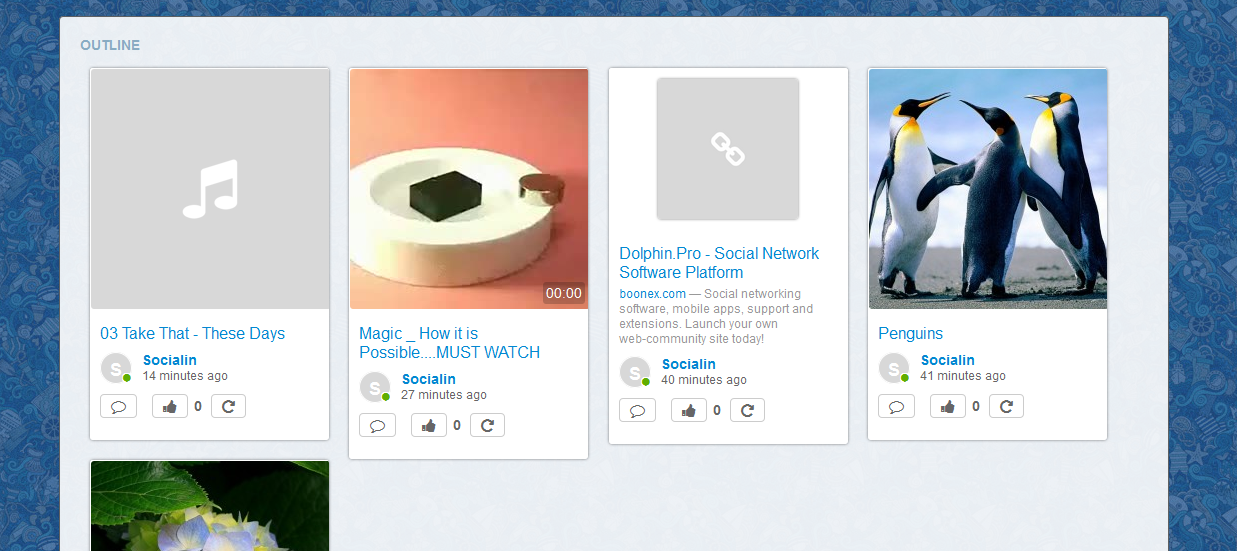Click Socialin avatar on Magic video card

(x=375, y=387)
